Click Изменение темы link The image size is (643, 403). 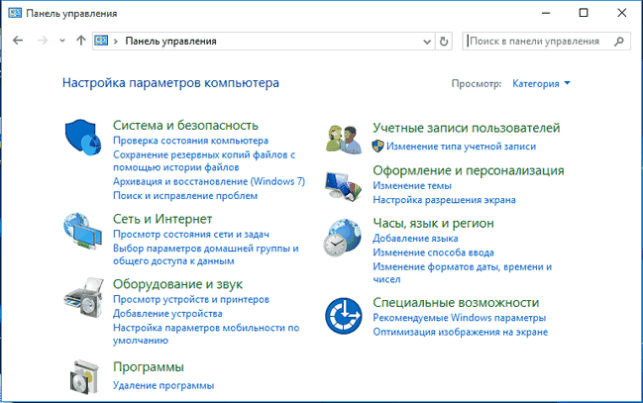coord(412,186)
